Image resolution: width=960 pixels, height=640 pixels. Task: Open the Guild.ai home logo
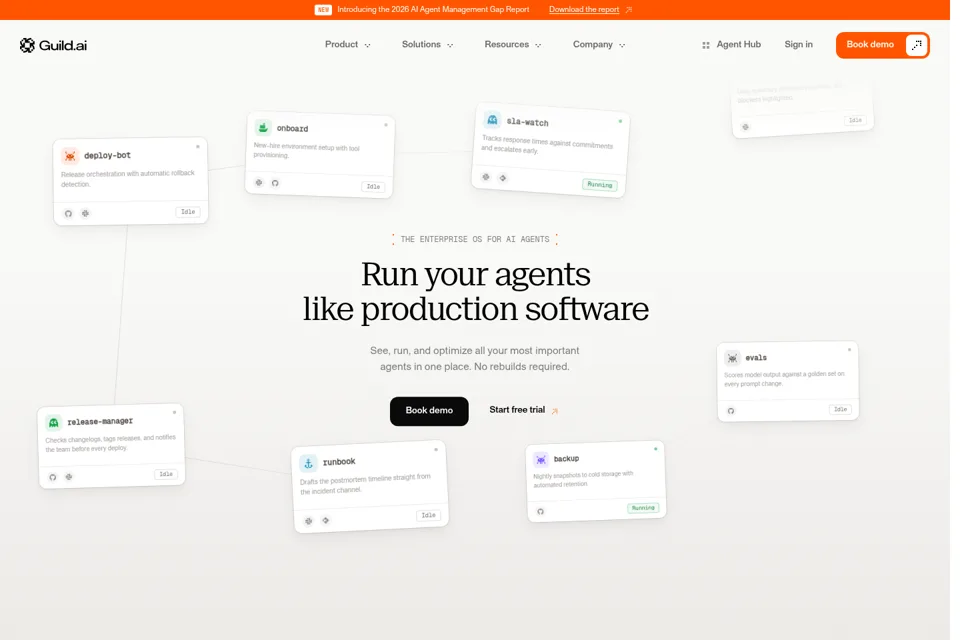point(53,45)
